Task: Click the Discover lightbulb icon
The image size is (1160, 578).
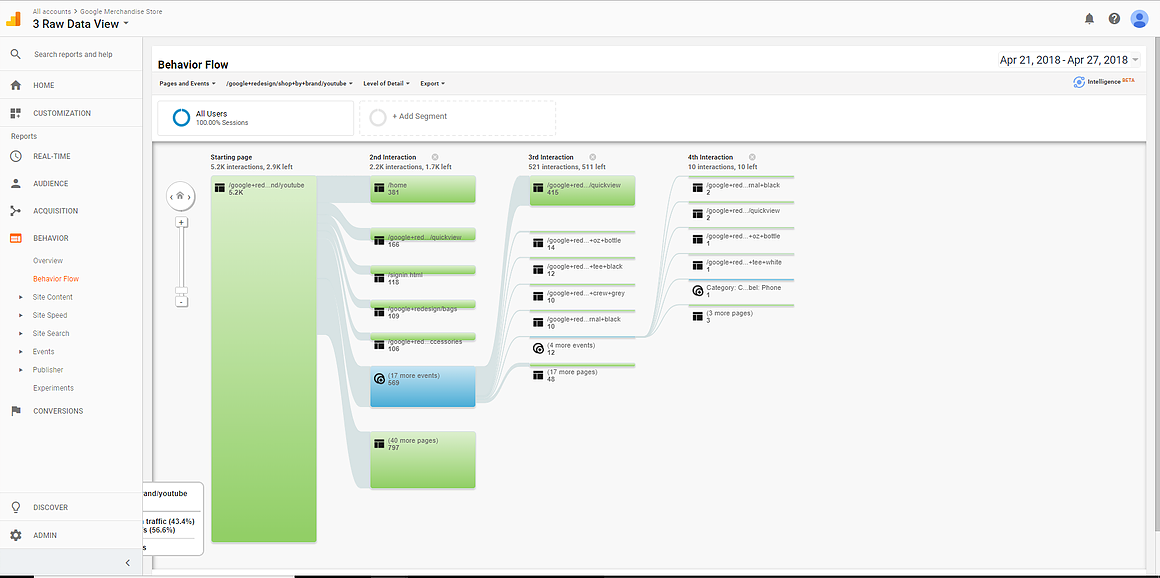Action: coord(16,508)
